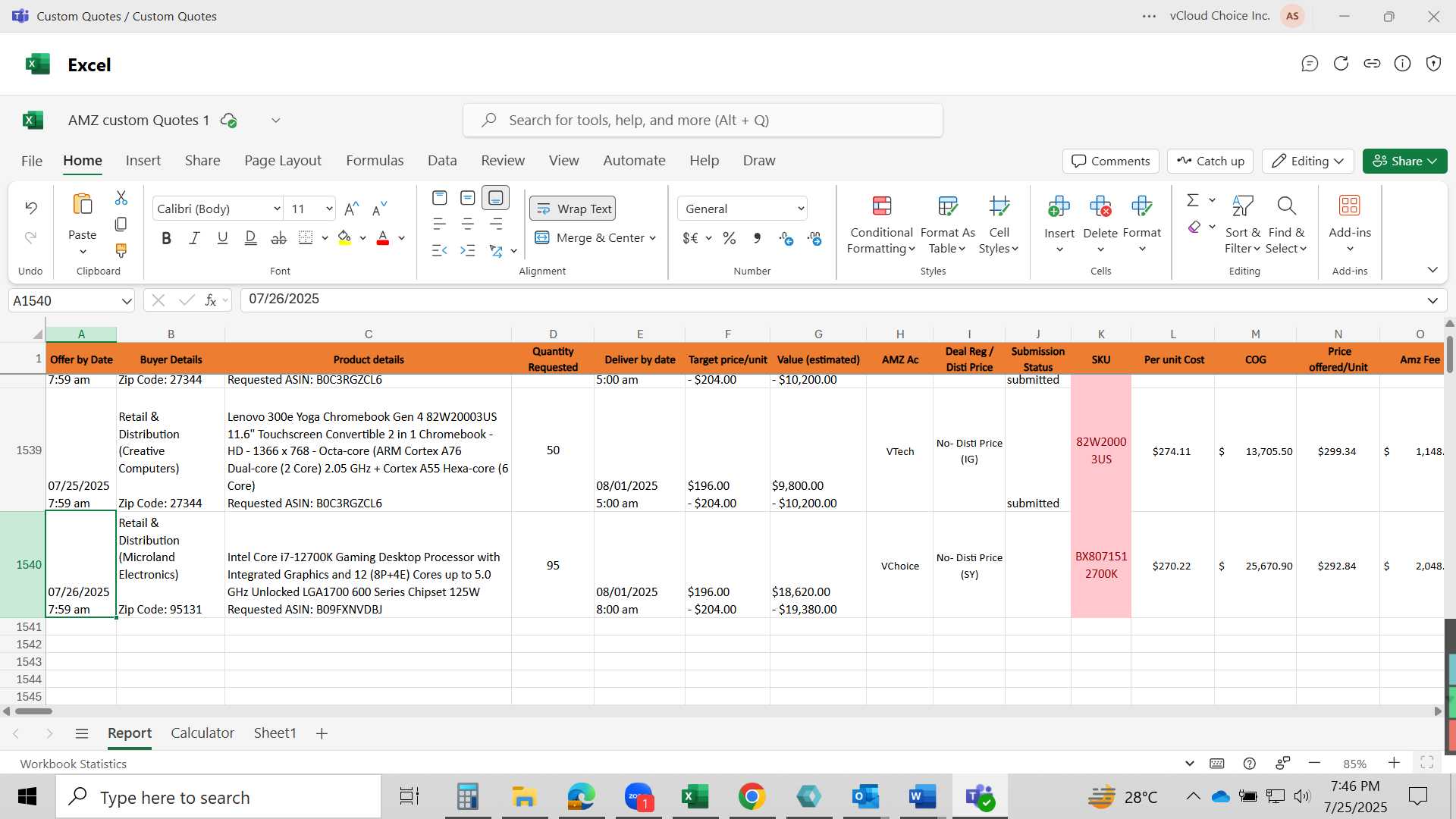This screenshot has height=819, width=1456.
Task: Click the Fill Color yellow swatch
Action: point(344,238)
